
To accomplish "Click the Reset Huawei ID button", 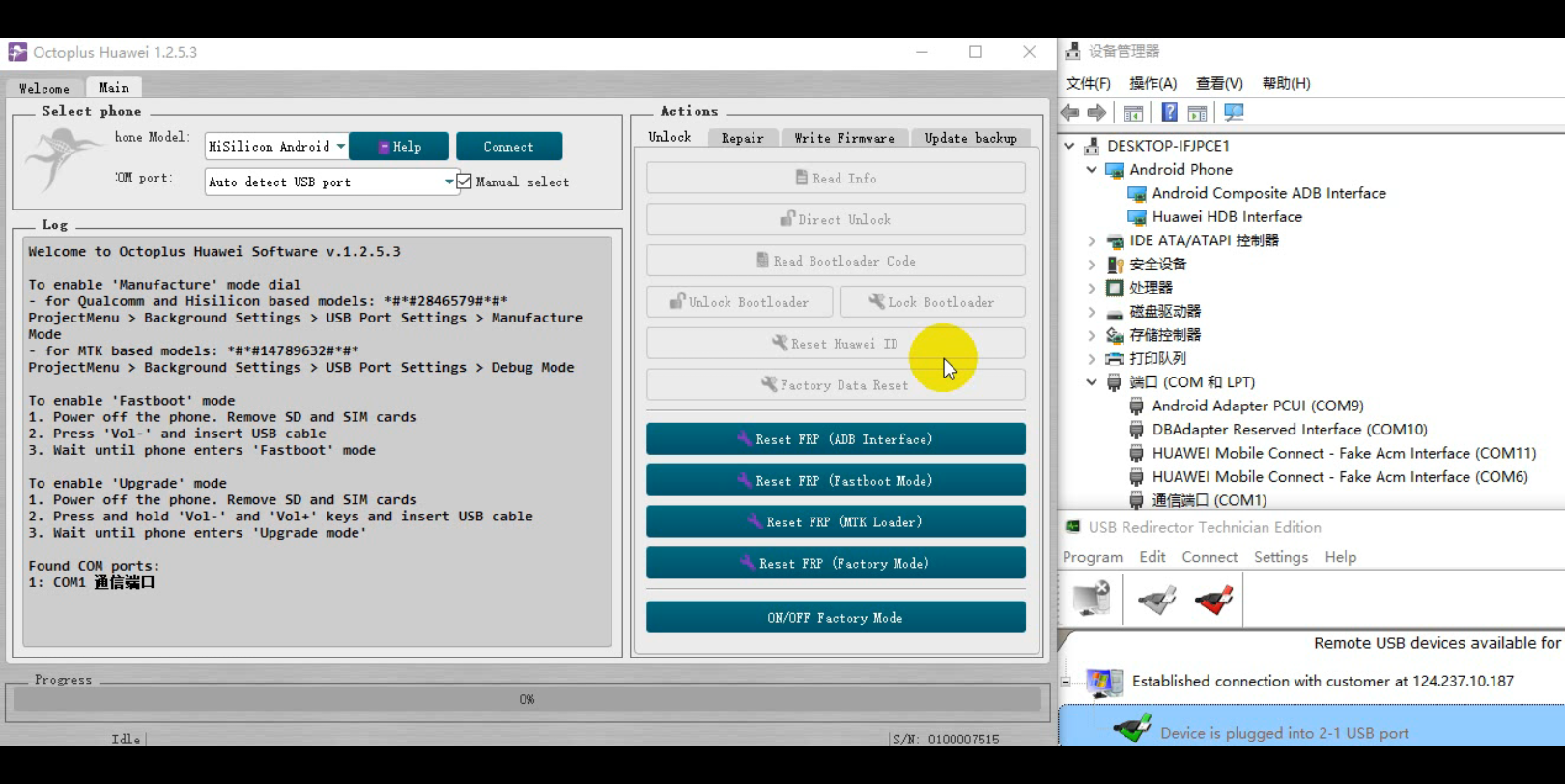I will click(836, 344).
